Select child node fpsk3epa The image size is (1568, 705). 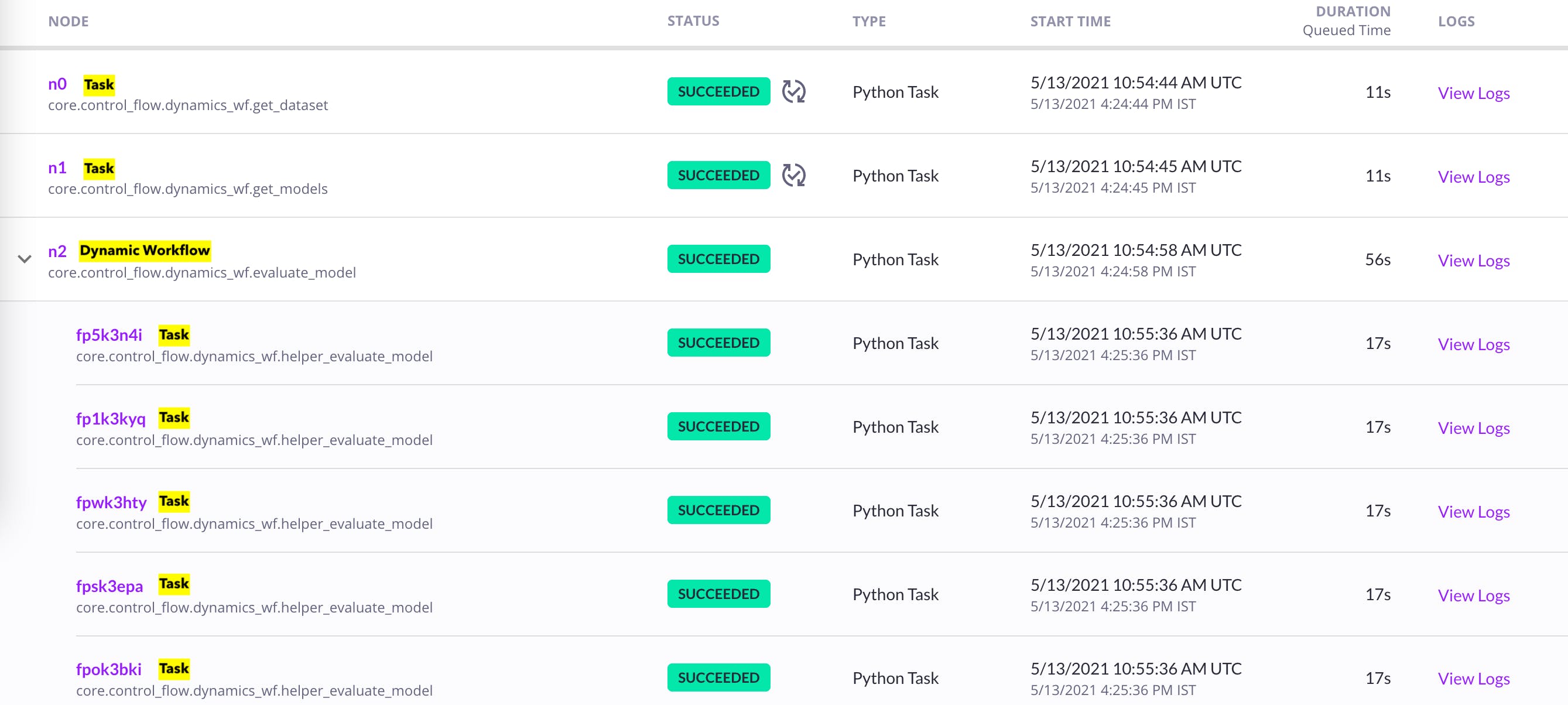109,586
